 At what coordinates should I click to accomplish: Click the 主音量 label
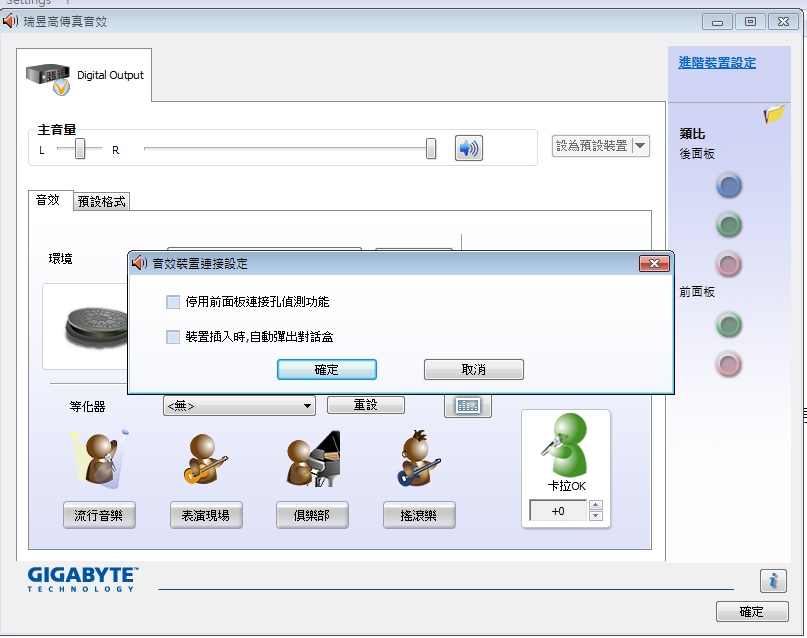pyautogui.click(x=57, y=130)
